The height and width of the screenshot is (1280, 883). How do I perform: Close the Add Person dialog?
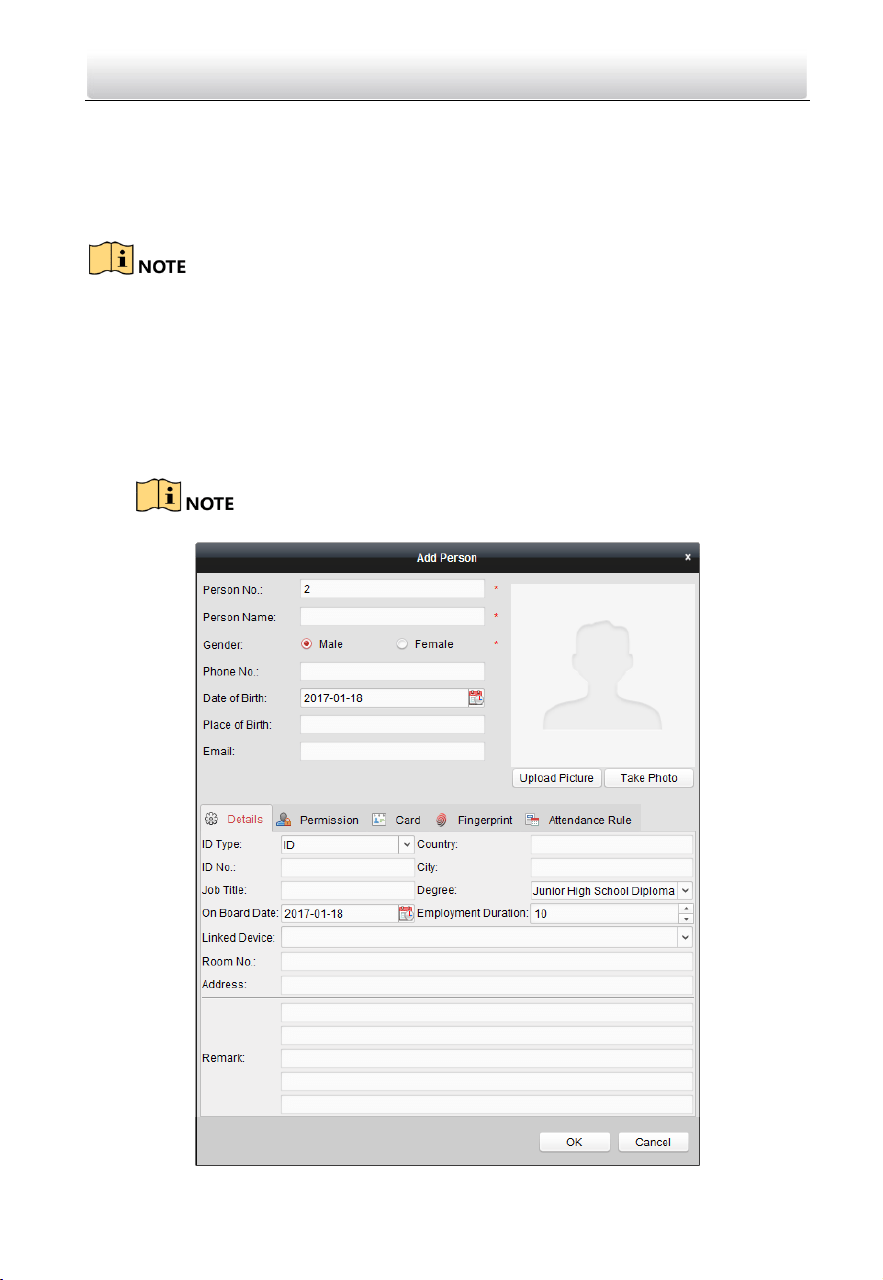[687, 556]
